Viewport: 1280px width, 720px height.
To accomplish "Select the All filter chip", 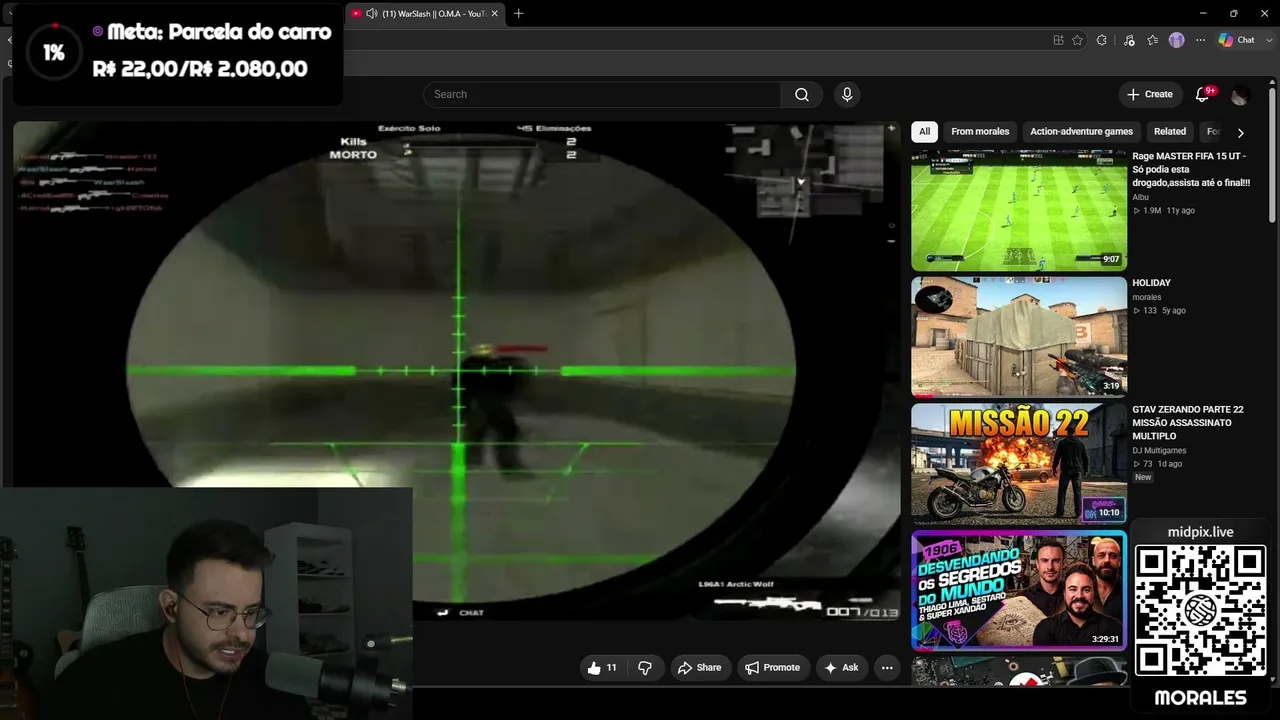I will (924, 131).
